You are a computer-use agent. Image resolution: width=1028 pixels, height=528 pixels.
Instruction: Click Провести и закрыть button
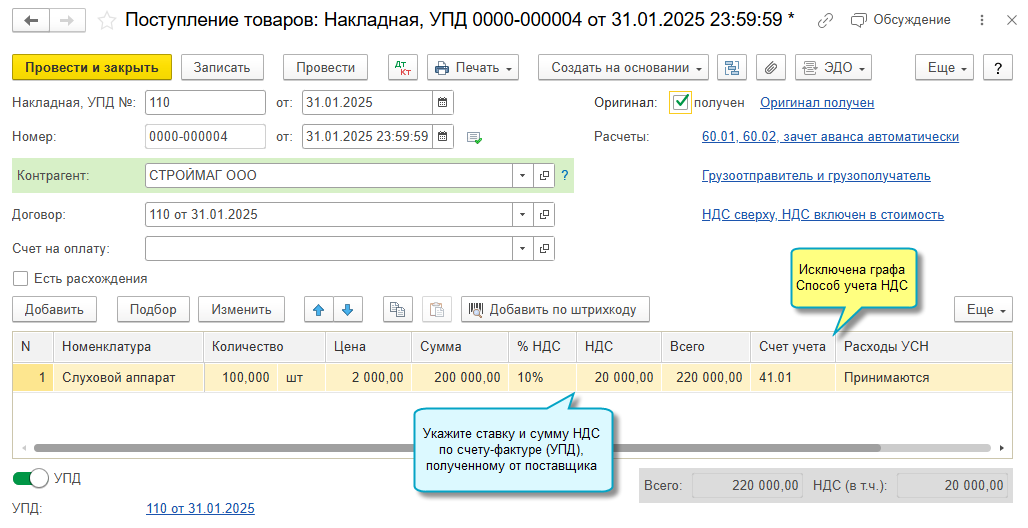[x=92, y=68]
